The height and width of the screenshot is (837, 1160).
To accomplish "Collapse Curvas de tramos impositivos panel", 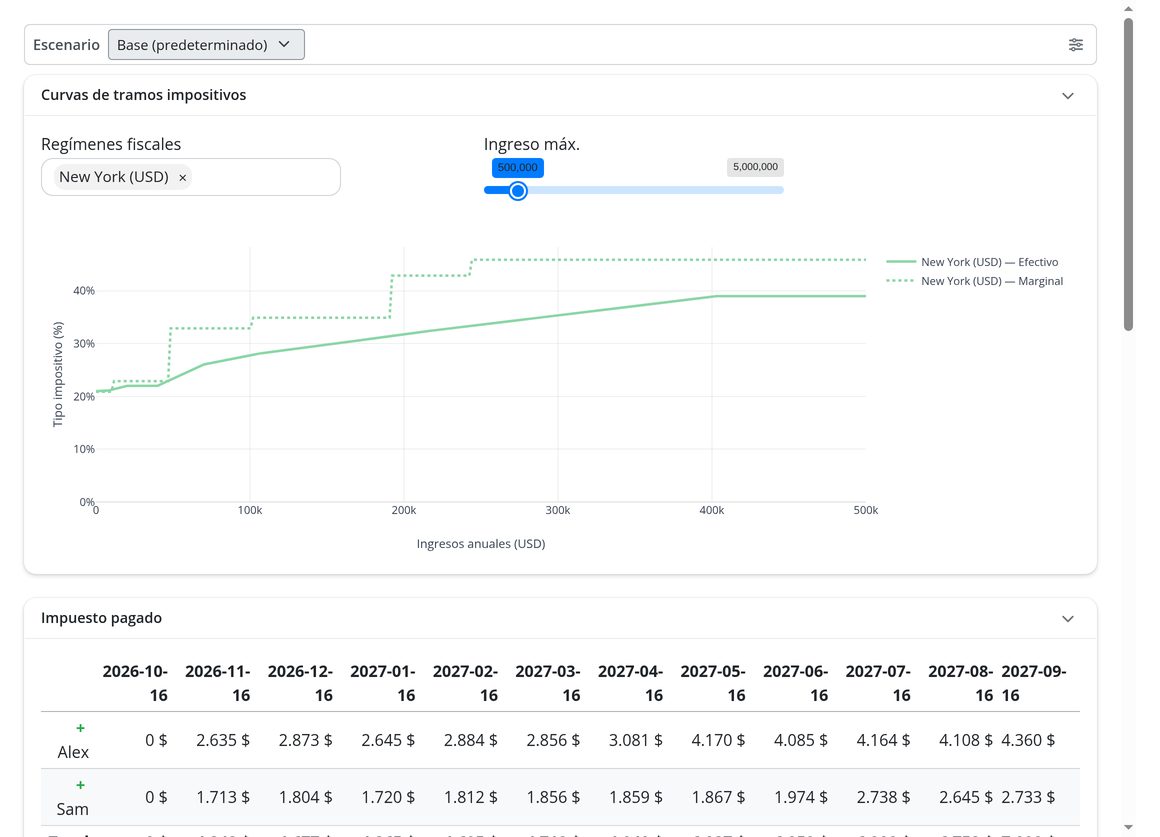I will [x=1068, y=95].
